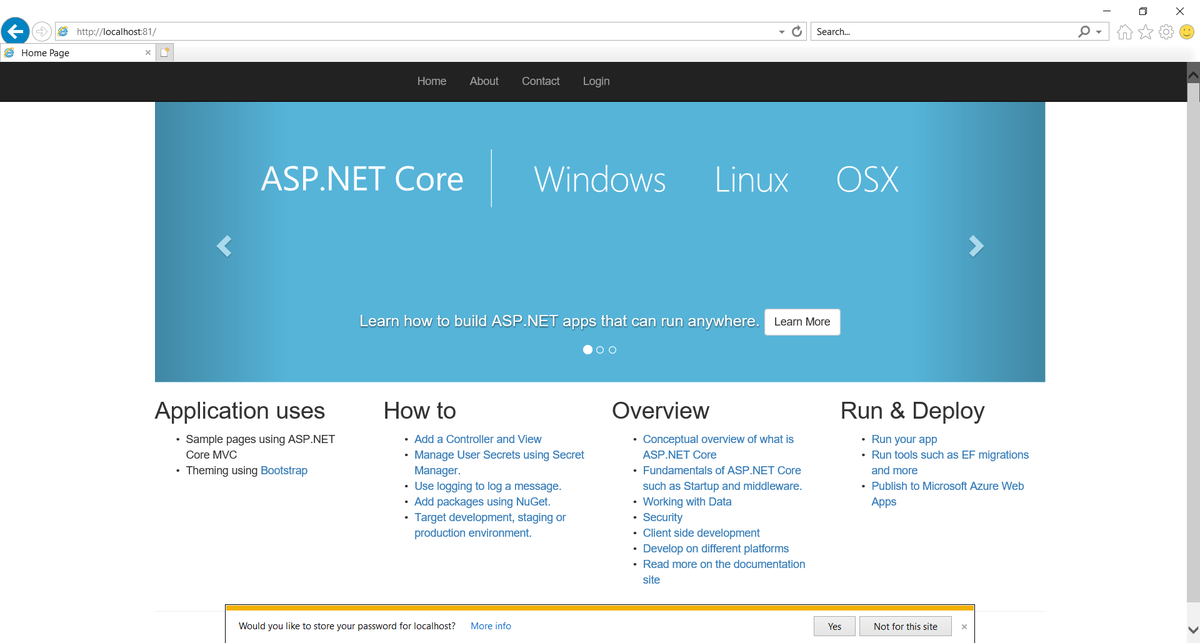1200x643 pixels.
Task: Open Publish to Microsoft Azure Web Apps link
Action: click(x=948, y=494)
